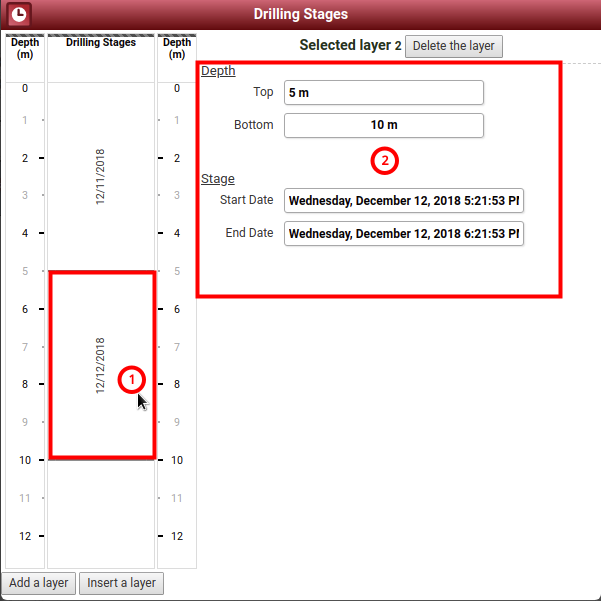Click the Selected layer 2 heading
The height and width of the screenshot is (601, 601).
[x=350, y=46]
